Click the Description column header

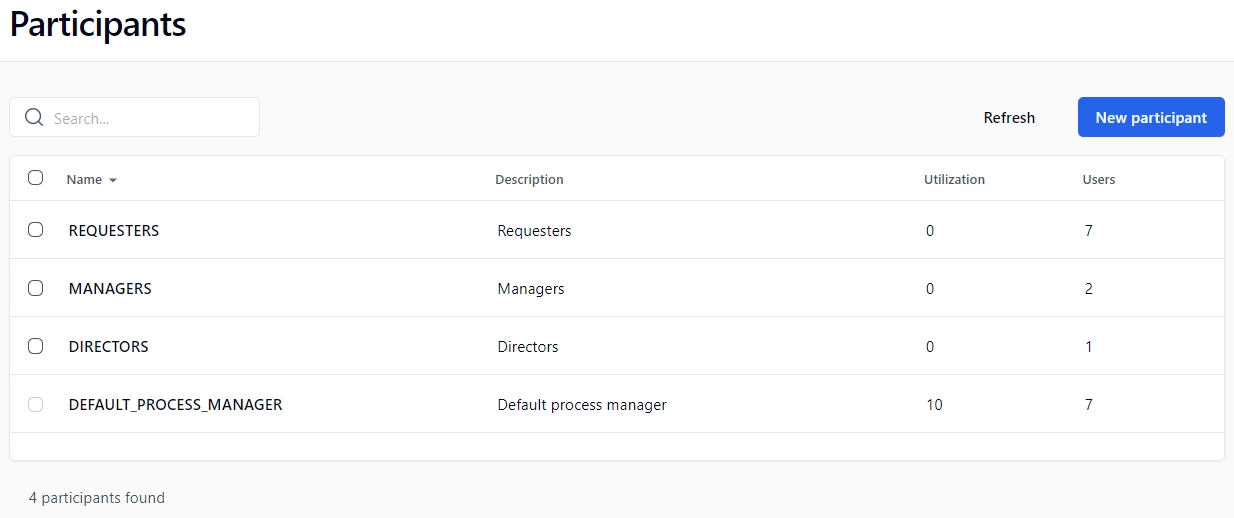[529, 180]
